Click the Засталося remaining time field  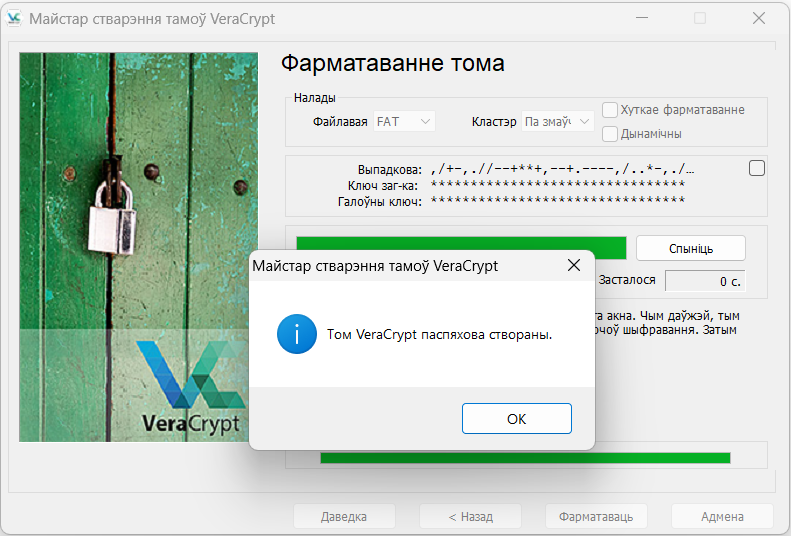705,281
